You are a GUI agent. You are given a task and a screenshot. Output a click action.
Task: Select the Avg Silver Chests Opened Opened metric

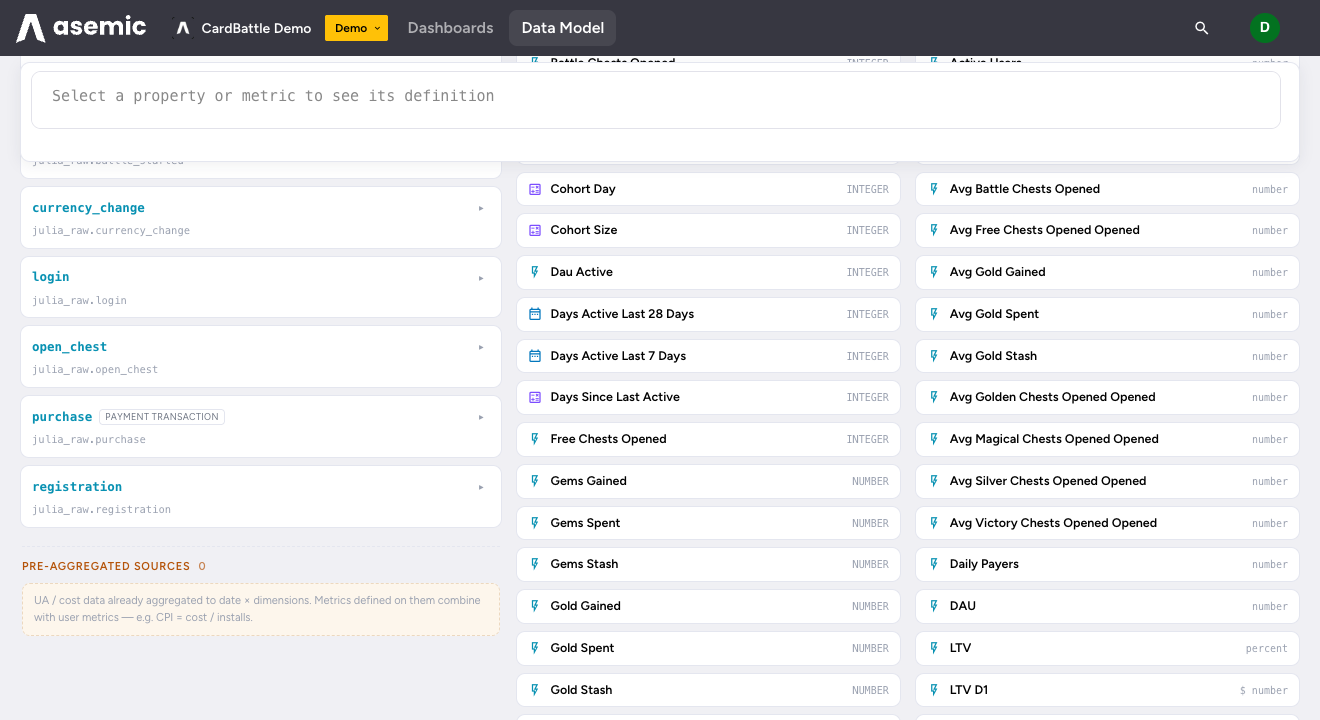[1107, 481]
